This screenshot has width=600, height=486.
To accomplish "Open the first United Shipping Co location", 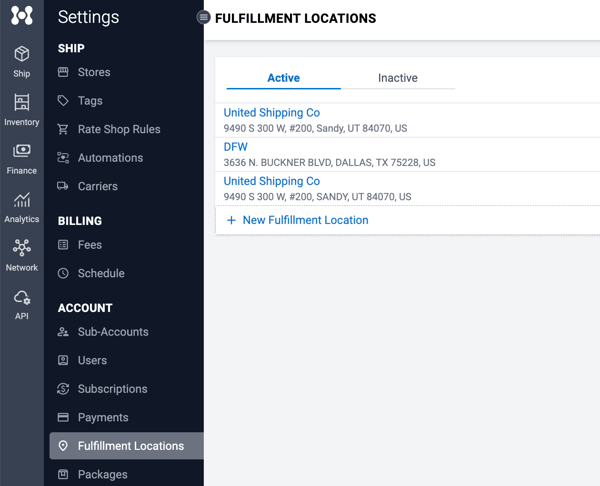I will [272, 113].
